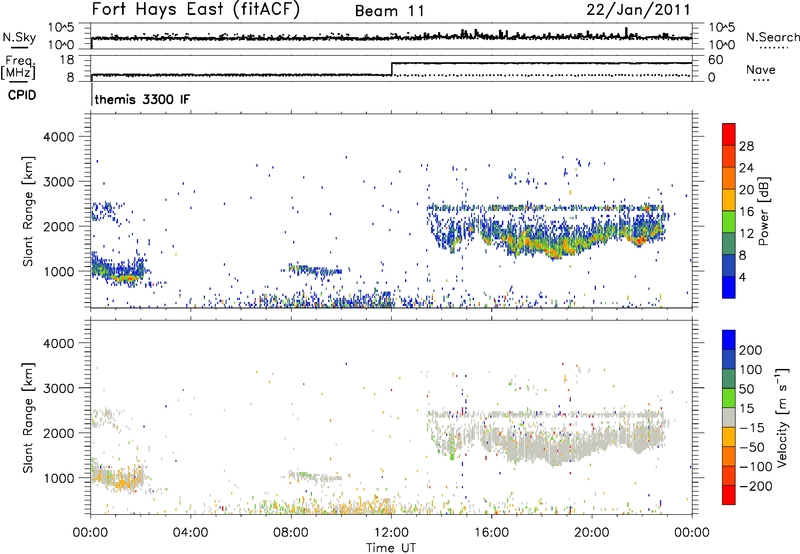Click the red segment of the power color bar
Screen dimensions: 800x554
click(x=729, y=134)
